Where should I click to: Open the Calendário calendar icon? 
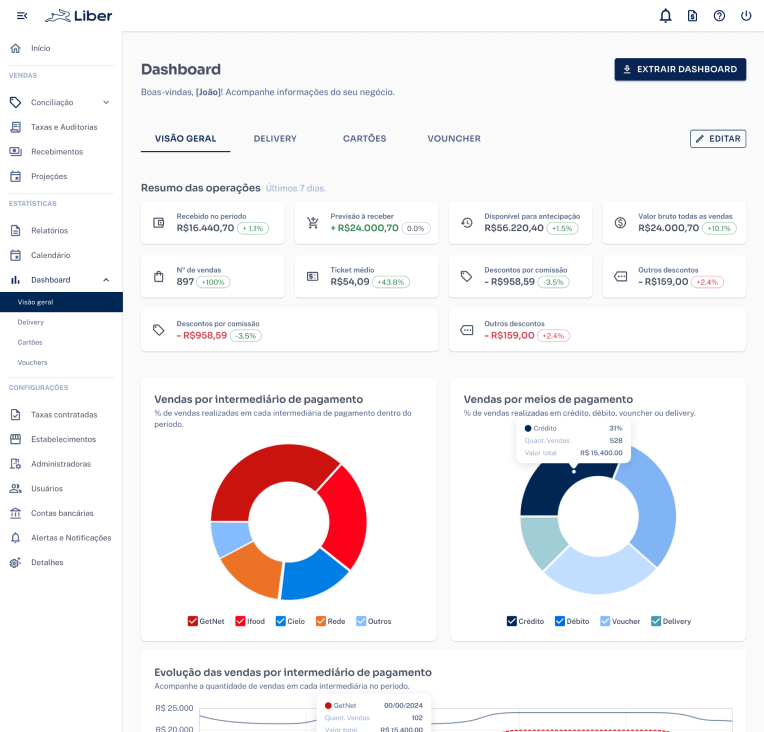(x=15, y=255)
